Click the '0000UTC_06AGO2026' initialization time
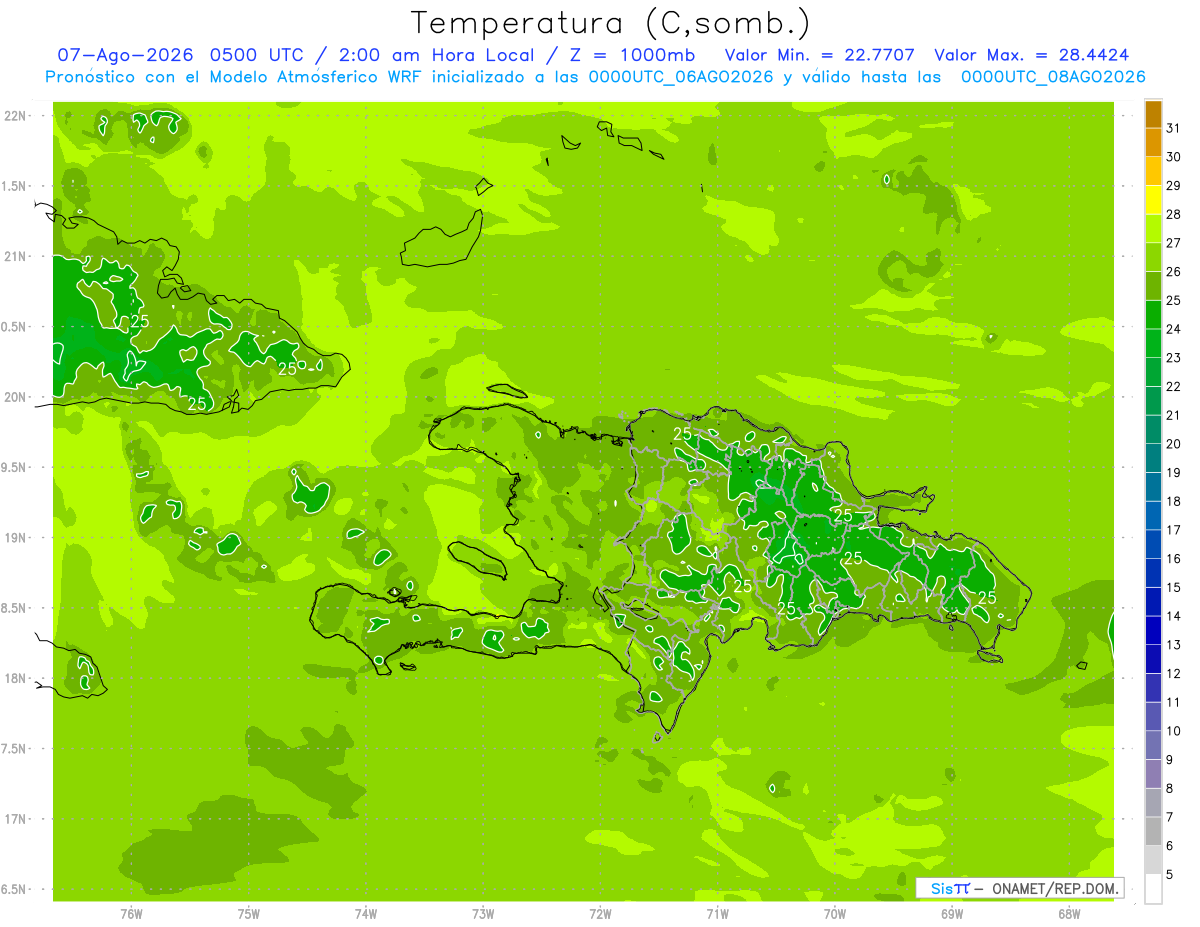 pyautogui.click(x=680, y=77)
